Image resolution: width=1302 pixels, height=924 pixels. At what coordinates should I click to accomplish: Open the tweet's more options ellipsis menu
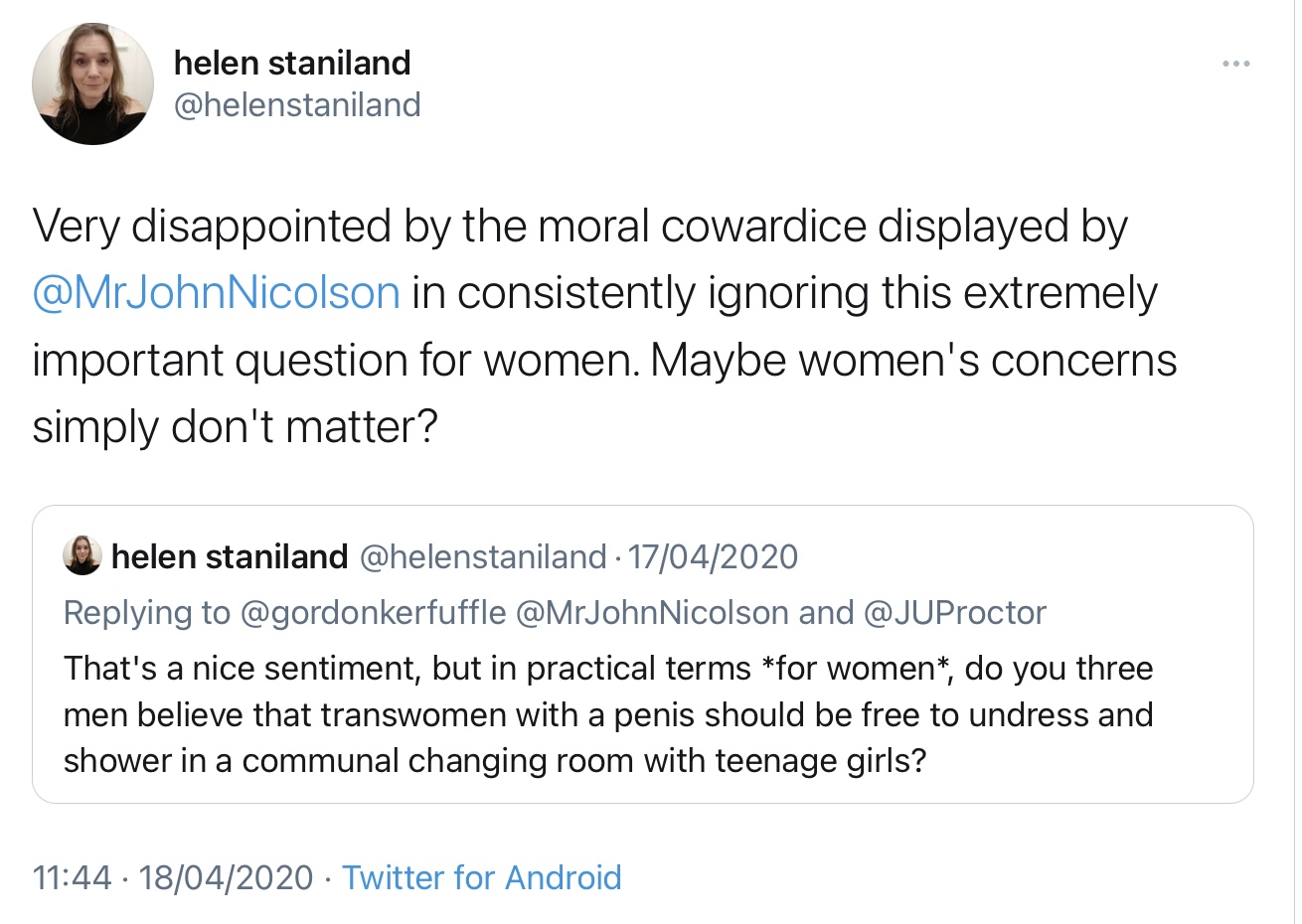tap(1235, 65)
